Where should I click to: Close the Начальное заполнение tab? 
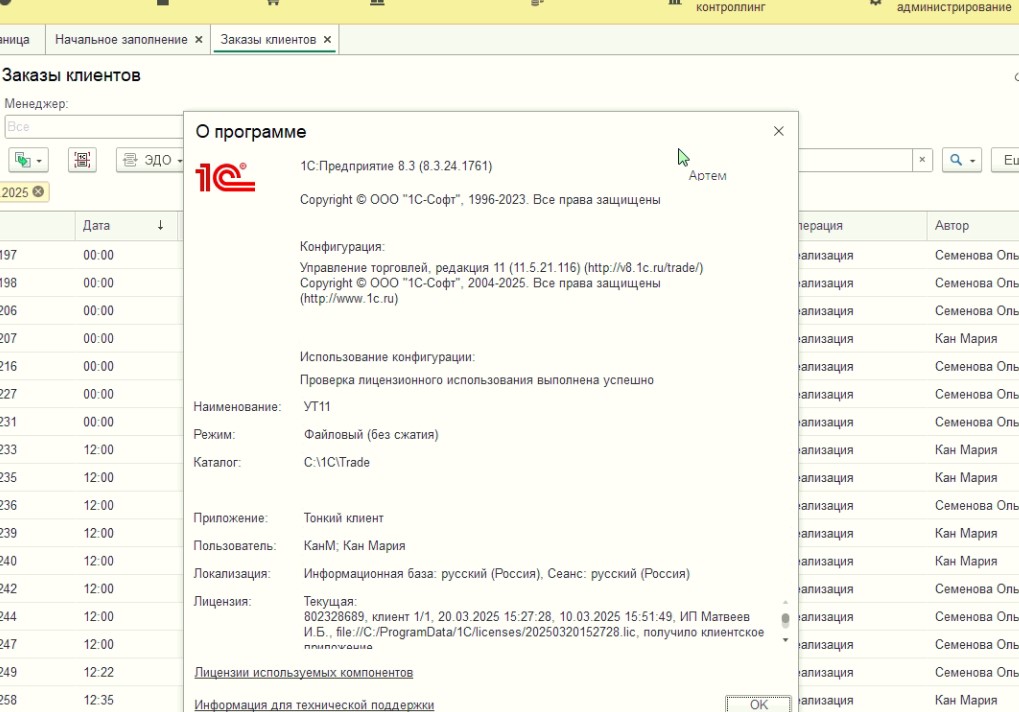[198, 40]
